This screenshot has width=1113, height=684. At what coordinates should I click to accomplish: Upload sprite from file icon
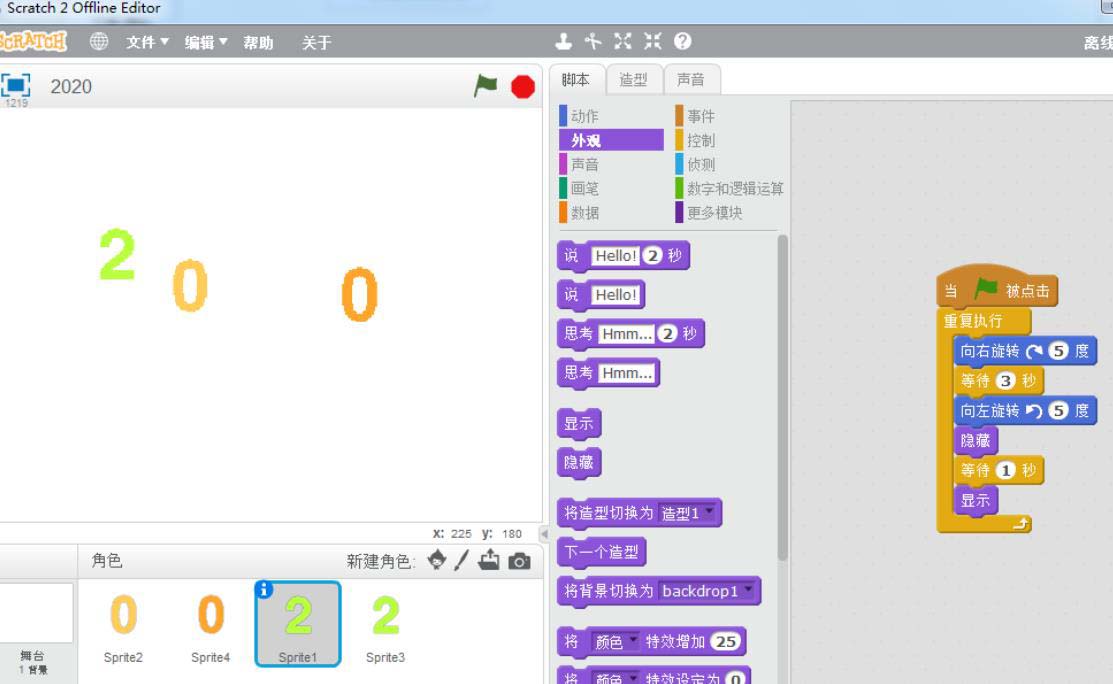(x=489, y=561)
